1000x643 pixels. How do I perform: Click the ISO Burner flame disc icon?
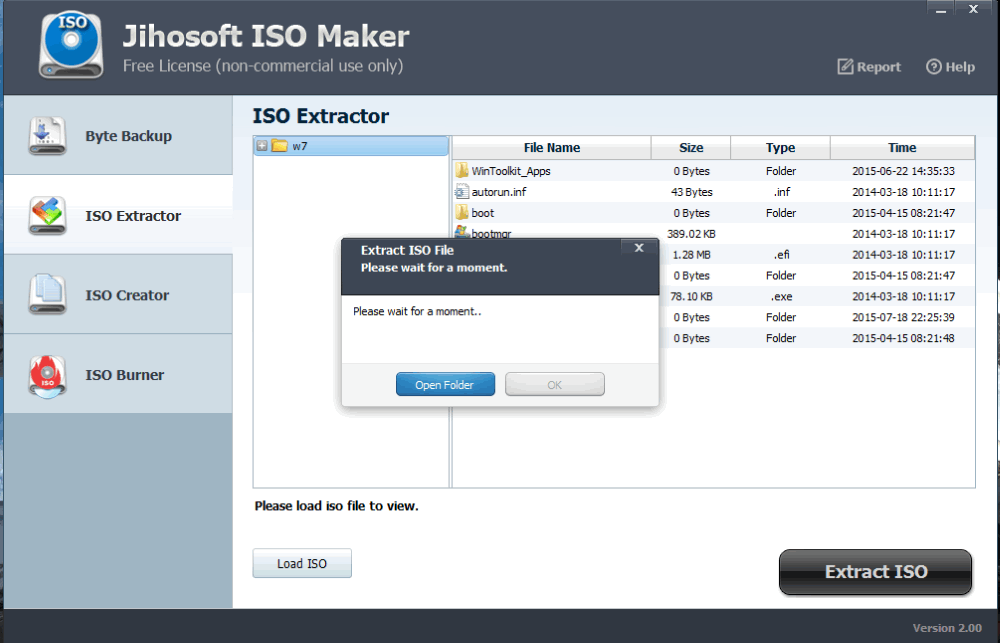(47, 376)
